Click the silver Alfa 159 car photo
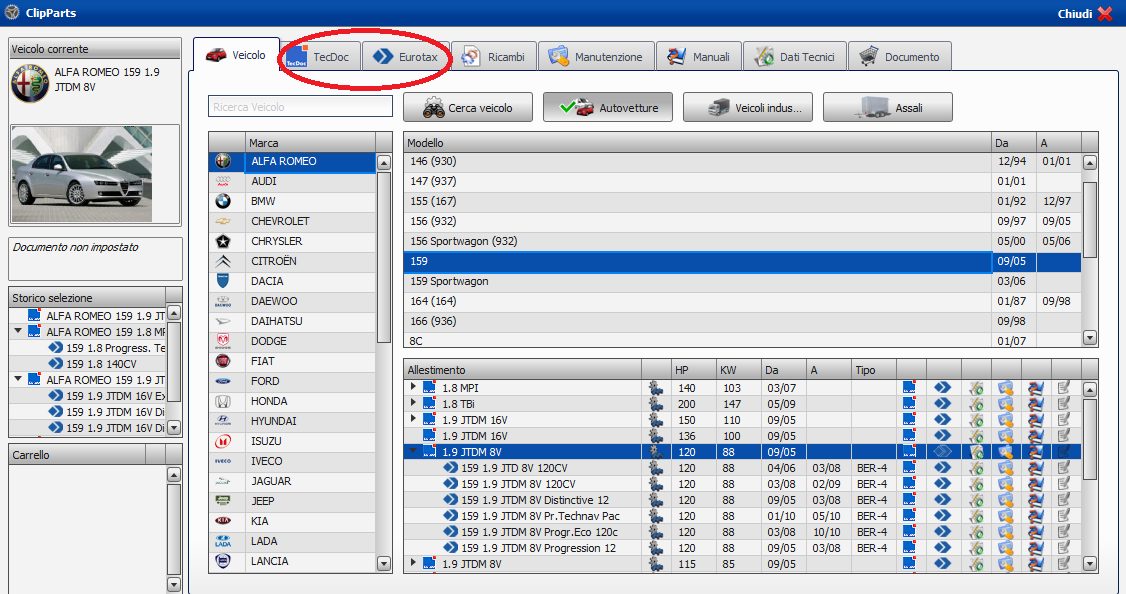 click(83, 174)
